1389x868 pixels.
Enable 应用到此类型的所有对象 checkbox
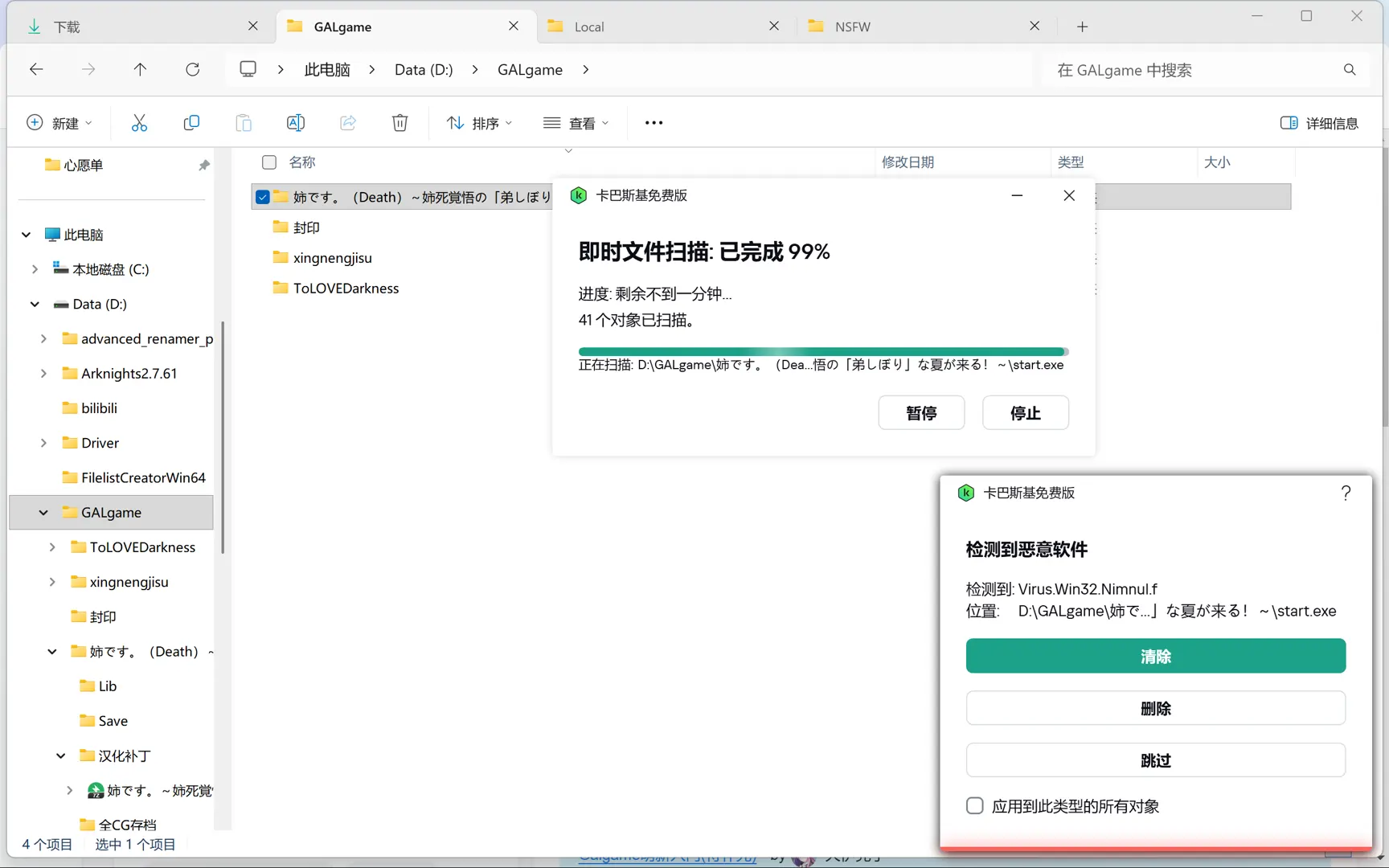(975, 806)
